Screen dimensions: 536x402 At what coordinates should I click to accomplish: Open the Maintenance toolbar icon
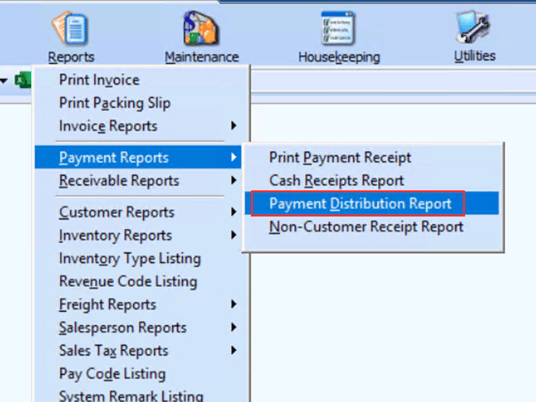(x=201, y=28)
